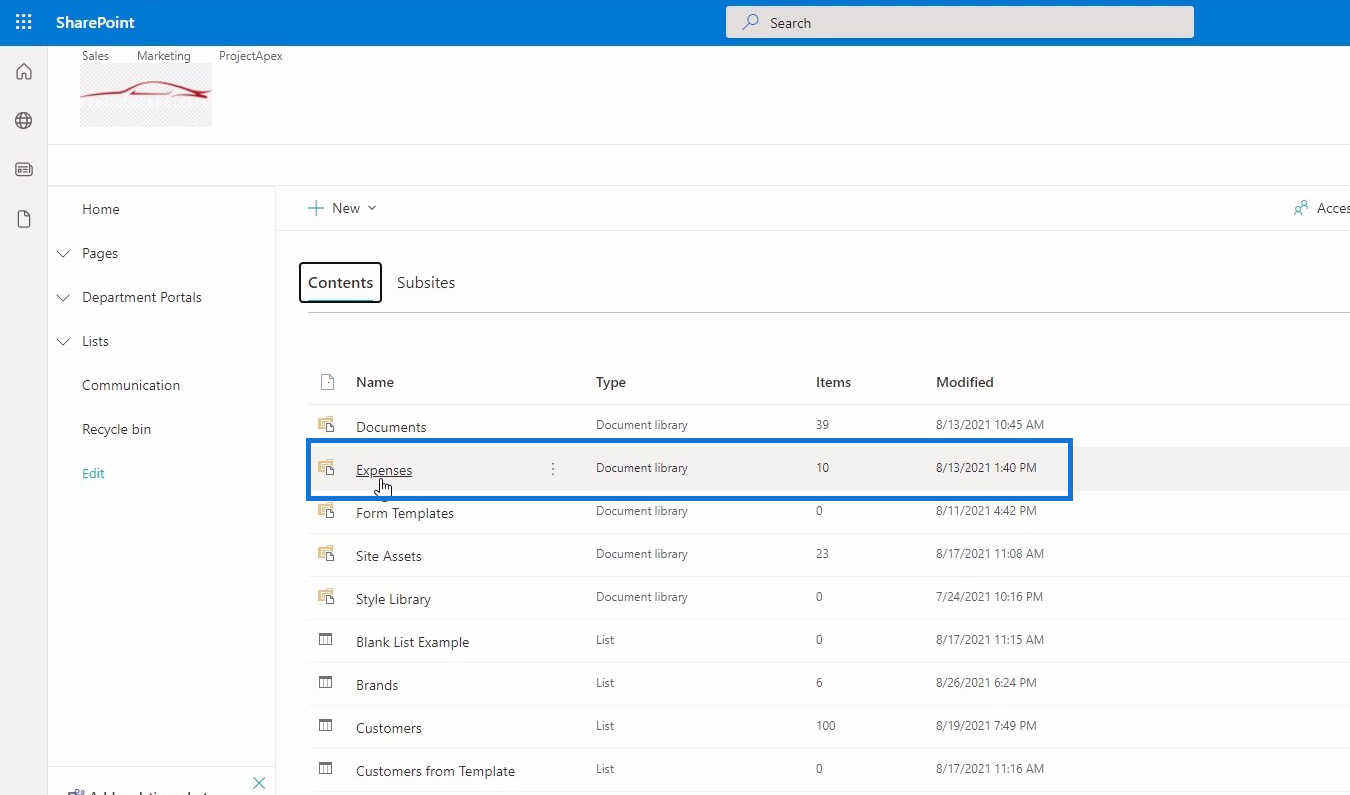Open the Sales top navigation link
Screen dimensions: 1350x795
[95, 56]
